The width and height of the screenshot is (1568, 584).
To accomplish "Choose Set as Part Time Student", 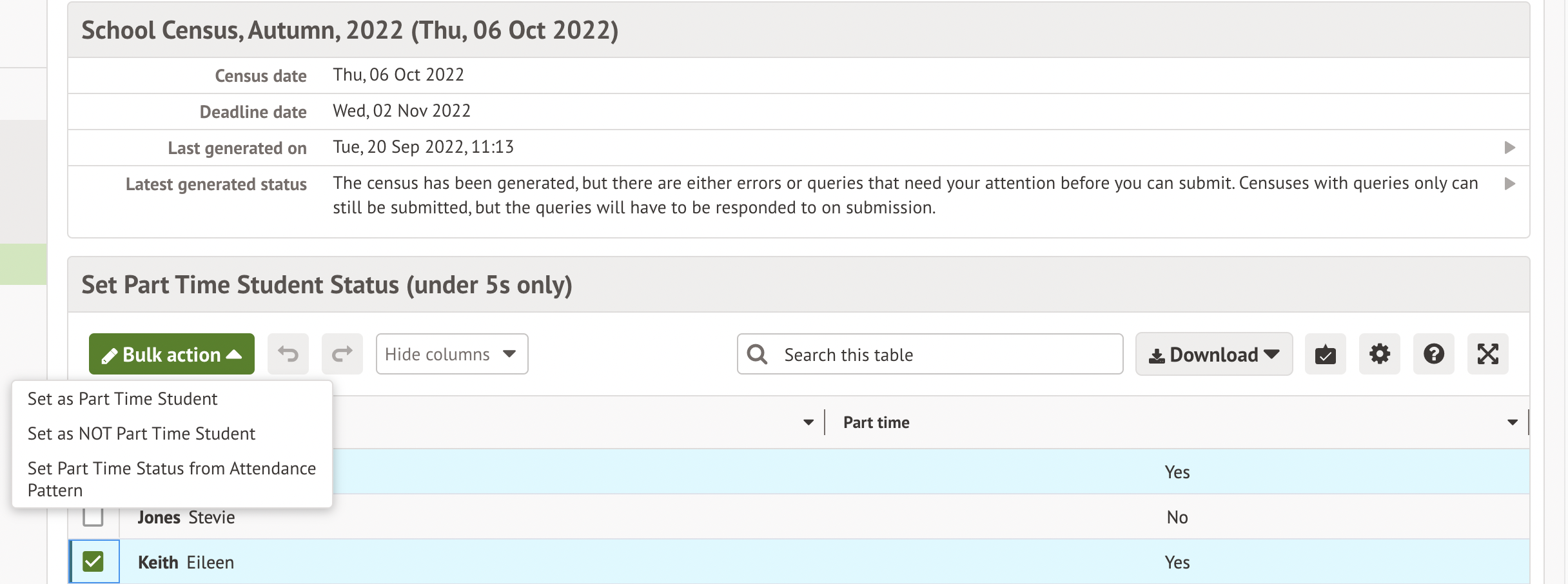I will 122,399.
